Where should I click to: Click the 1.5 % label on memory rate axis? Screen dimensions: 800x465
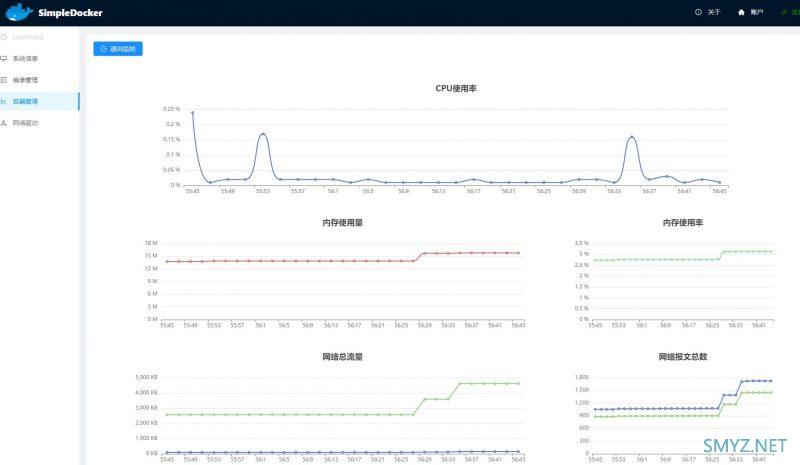(582, 287)
